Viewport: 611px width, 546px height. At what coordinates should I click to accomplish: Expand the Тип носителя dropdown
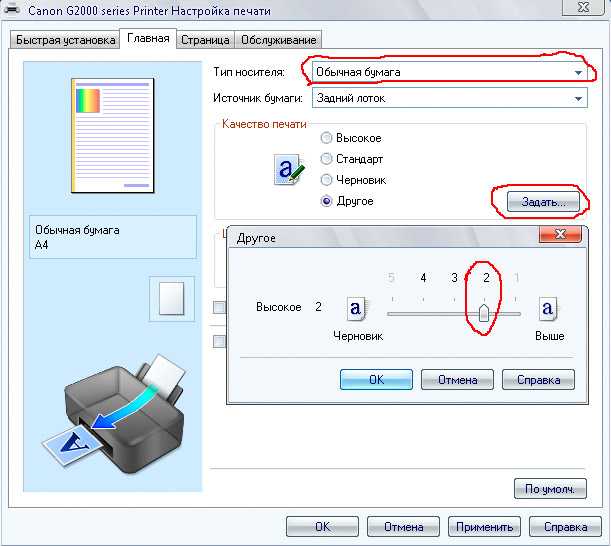[x=449, y=72]
